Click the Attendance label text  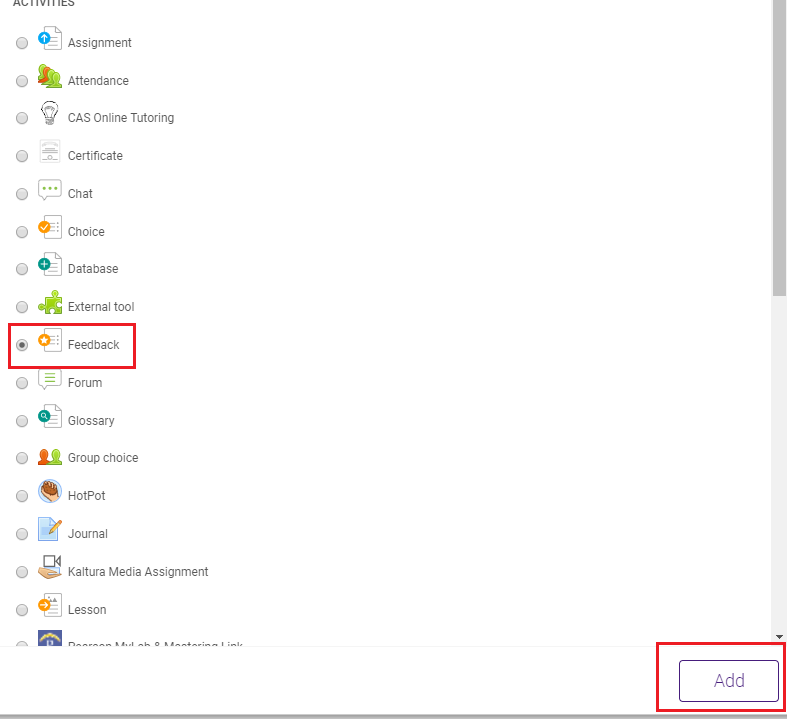point(98,81)
